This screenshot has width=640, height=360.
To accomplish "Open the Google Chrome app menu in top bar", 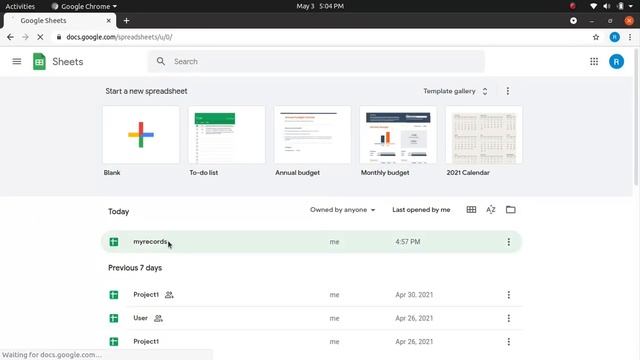I will click(84, 6).
